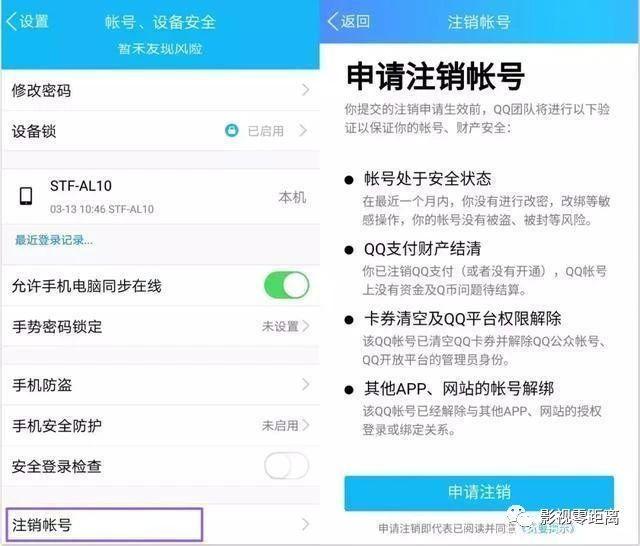Tap the back arrow next to 返回

(x=333, y=21)
